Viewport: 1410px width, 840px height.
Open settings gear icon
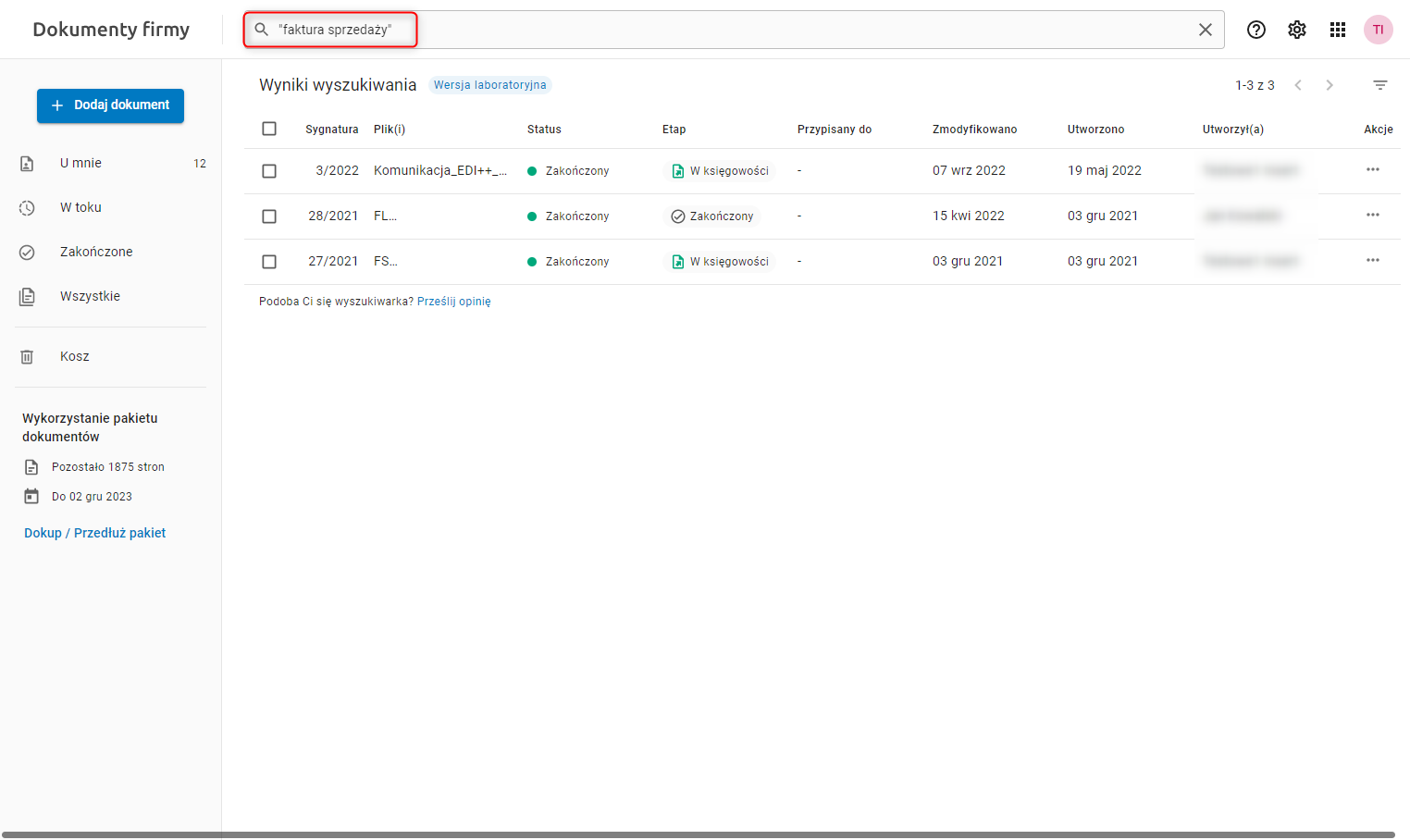(1297, 30)
